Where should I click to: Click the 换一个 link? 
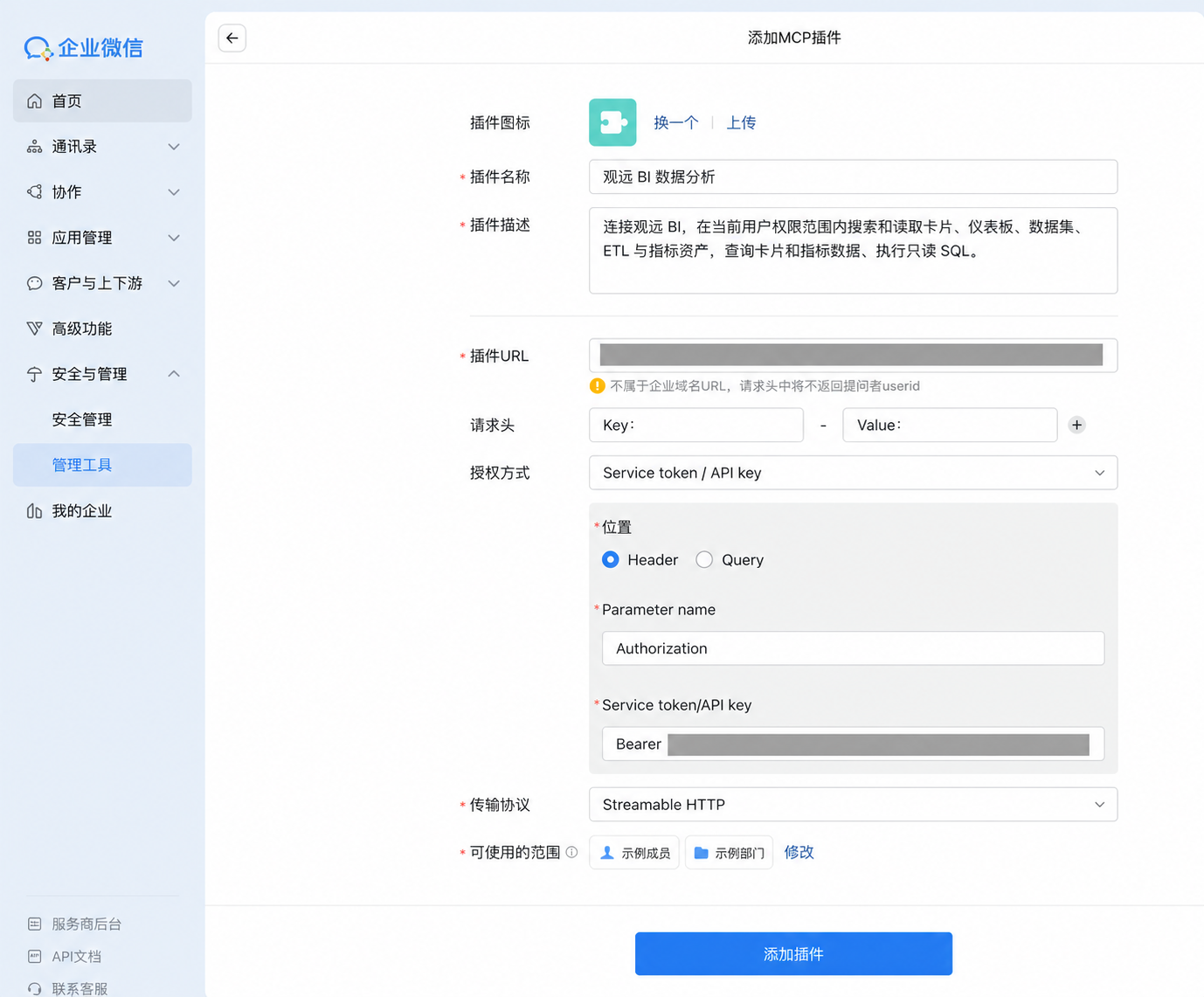676,122
